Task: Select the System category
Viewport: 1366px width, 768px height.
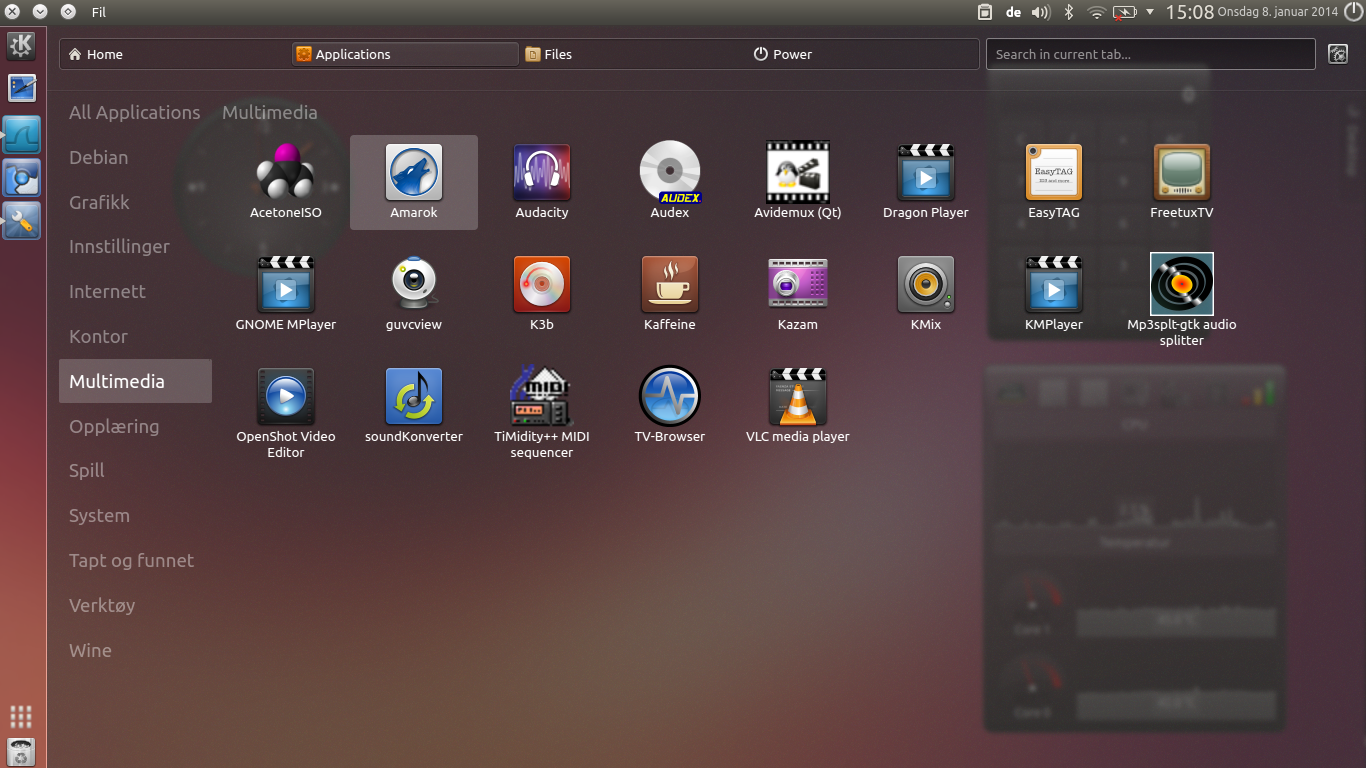Action: tap(135, 516)
